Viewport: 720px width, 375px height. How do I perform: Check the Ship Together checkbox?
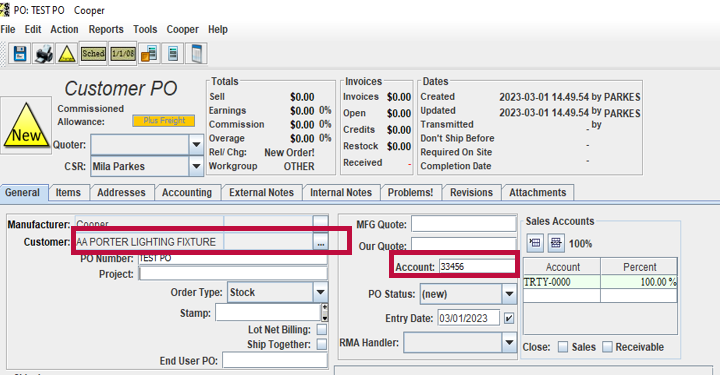click(322, 344)
